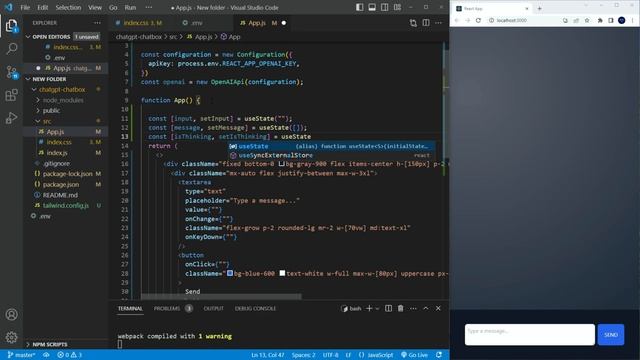Focus the Type a message input
The width and height of the screenshot is (640, 360).
tap(529, 335)
